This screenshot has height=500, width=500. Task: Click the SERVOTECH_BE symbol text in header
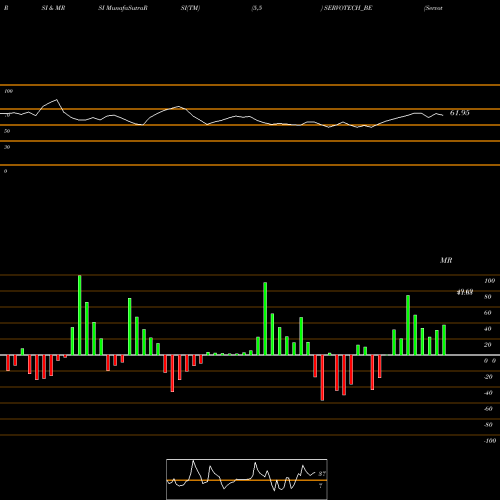point(348,8)
